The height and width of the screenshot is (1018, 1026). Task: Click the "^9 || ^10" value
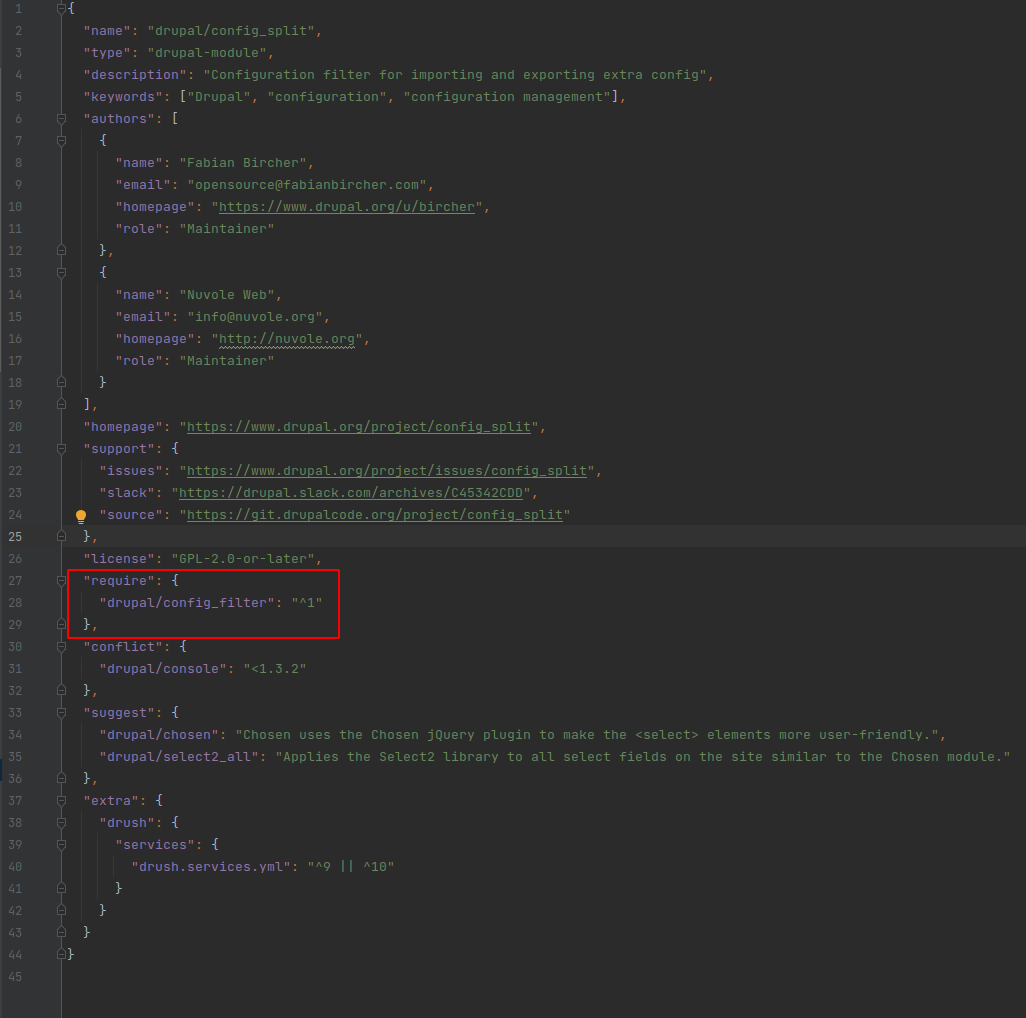(351, 867)
